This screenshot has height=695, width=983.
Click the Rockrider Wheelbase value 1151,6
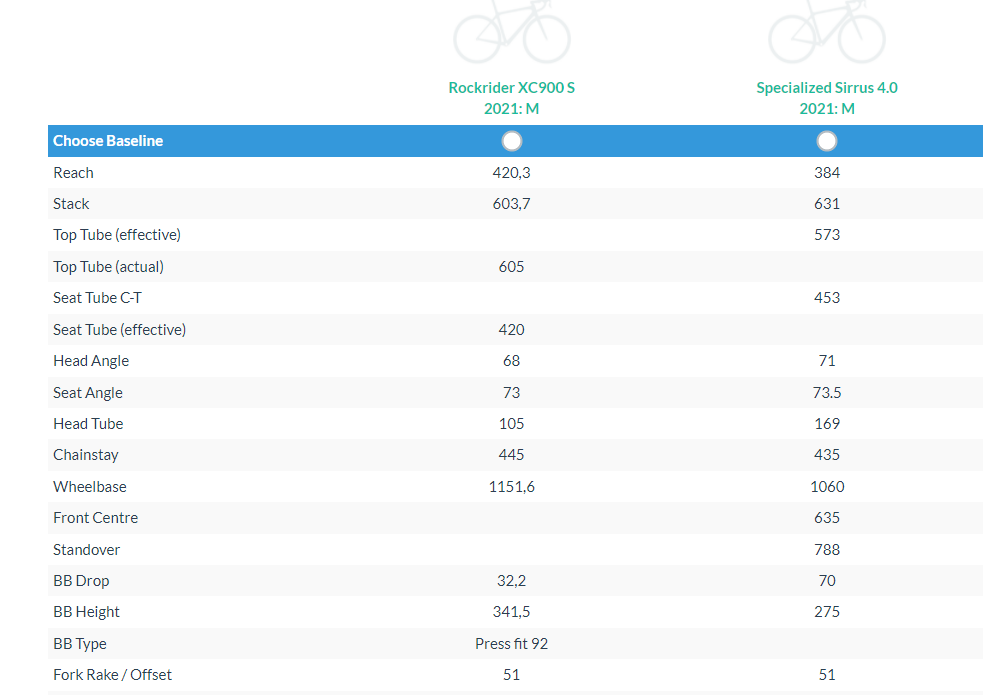512,487
